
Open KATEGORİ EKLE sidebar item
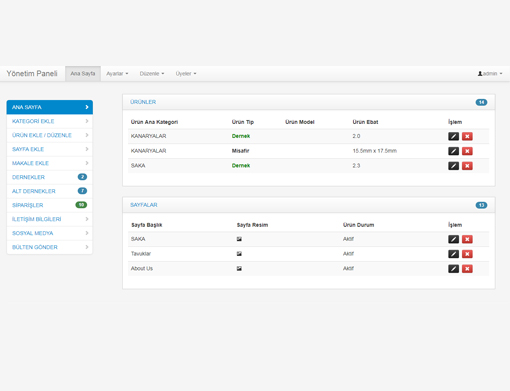50,121
